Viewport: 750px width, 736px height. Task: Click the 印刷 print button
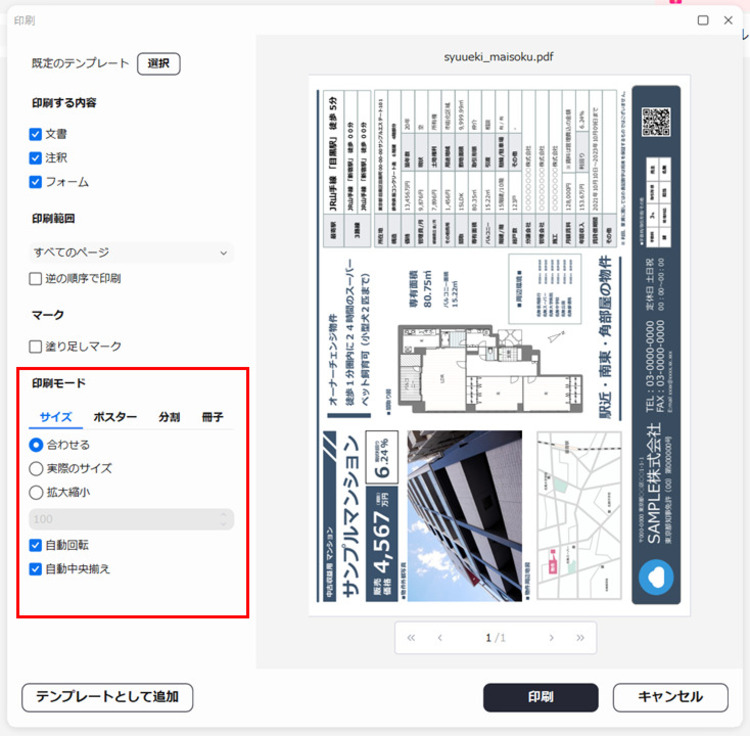(x=540, y=697)
